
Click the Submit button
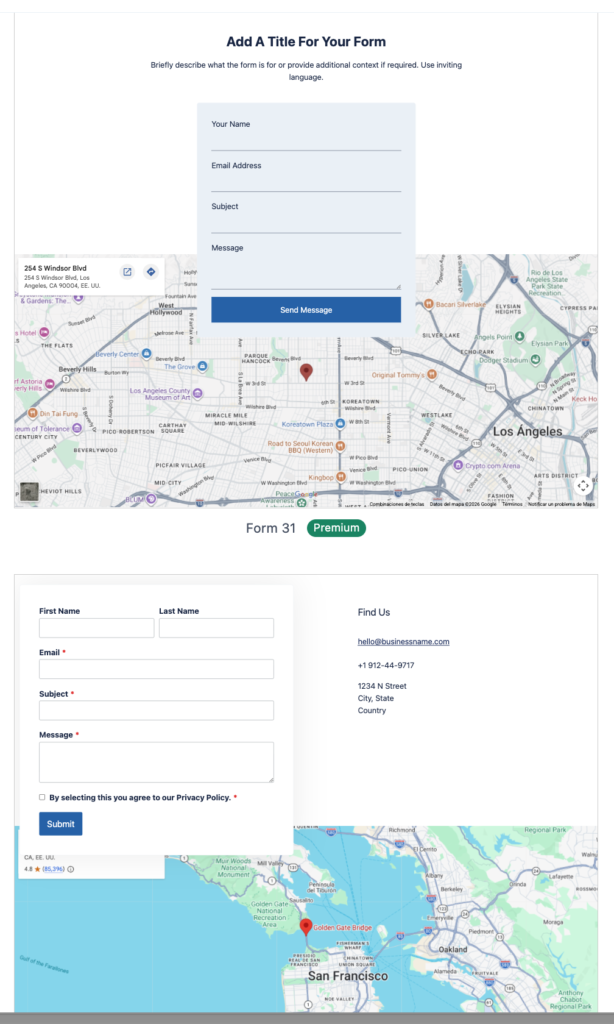point(61,824)
